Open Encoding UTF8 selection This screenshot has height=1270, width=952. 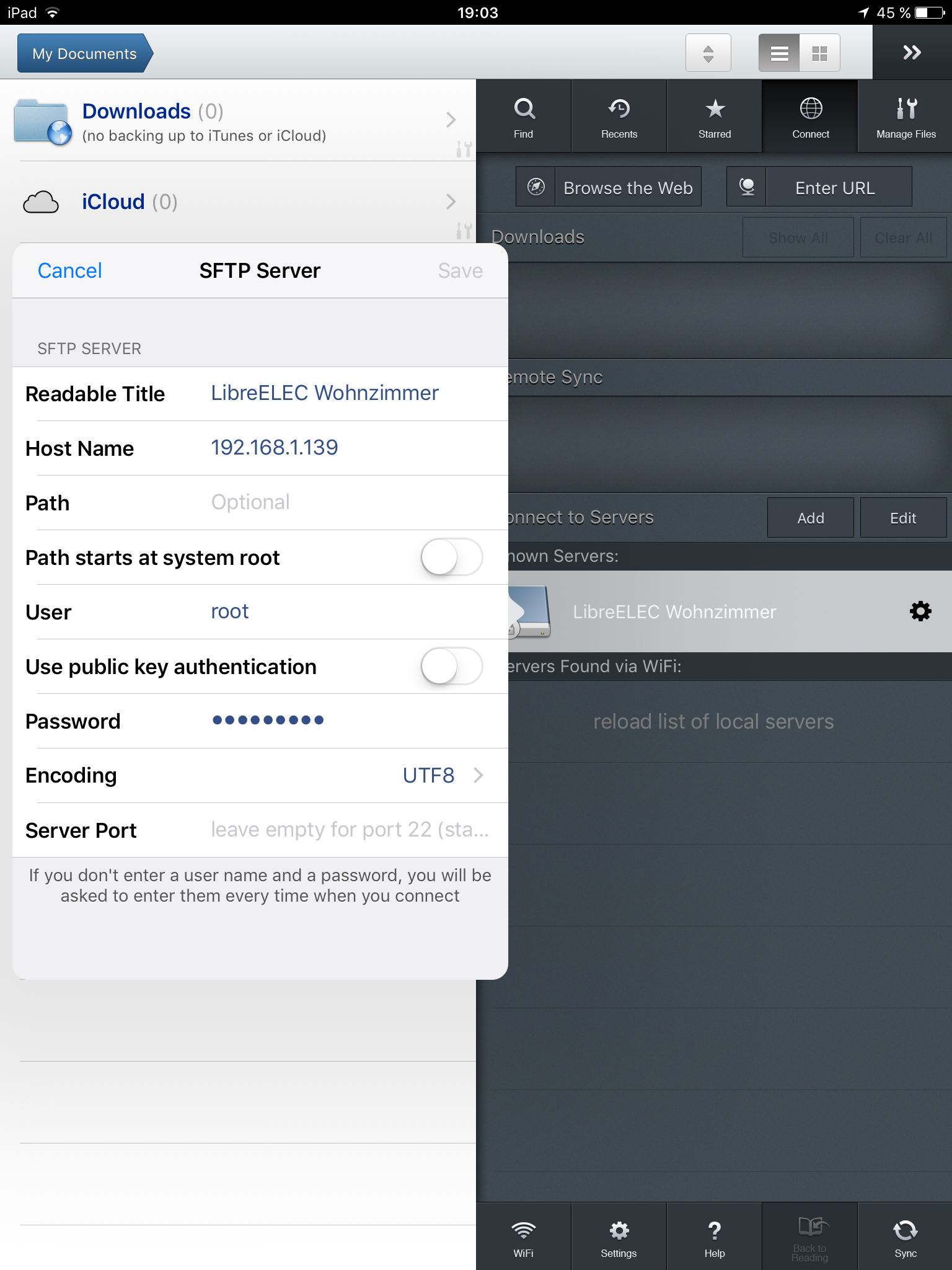pos(260,776)
